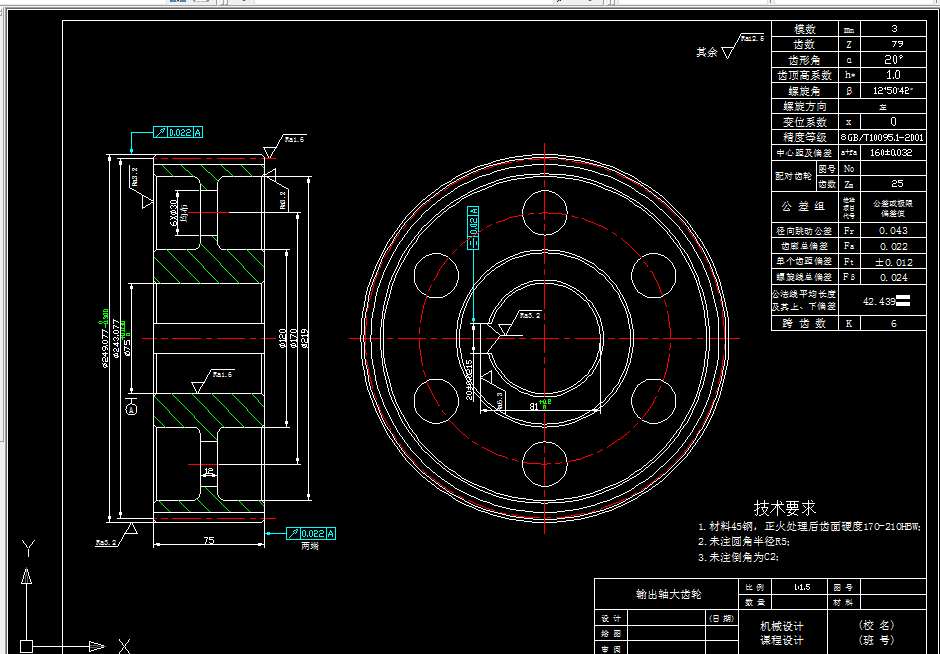Select the 75 face width dimension

pos(208,540)
